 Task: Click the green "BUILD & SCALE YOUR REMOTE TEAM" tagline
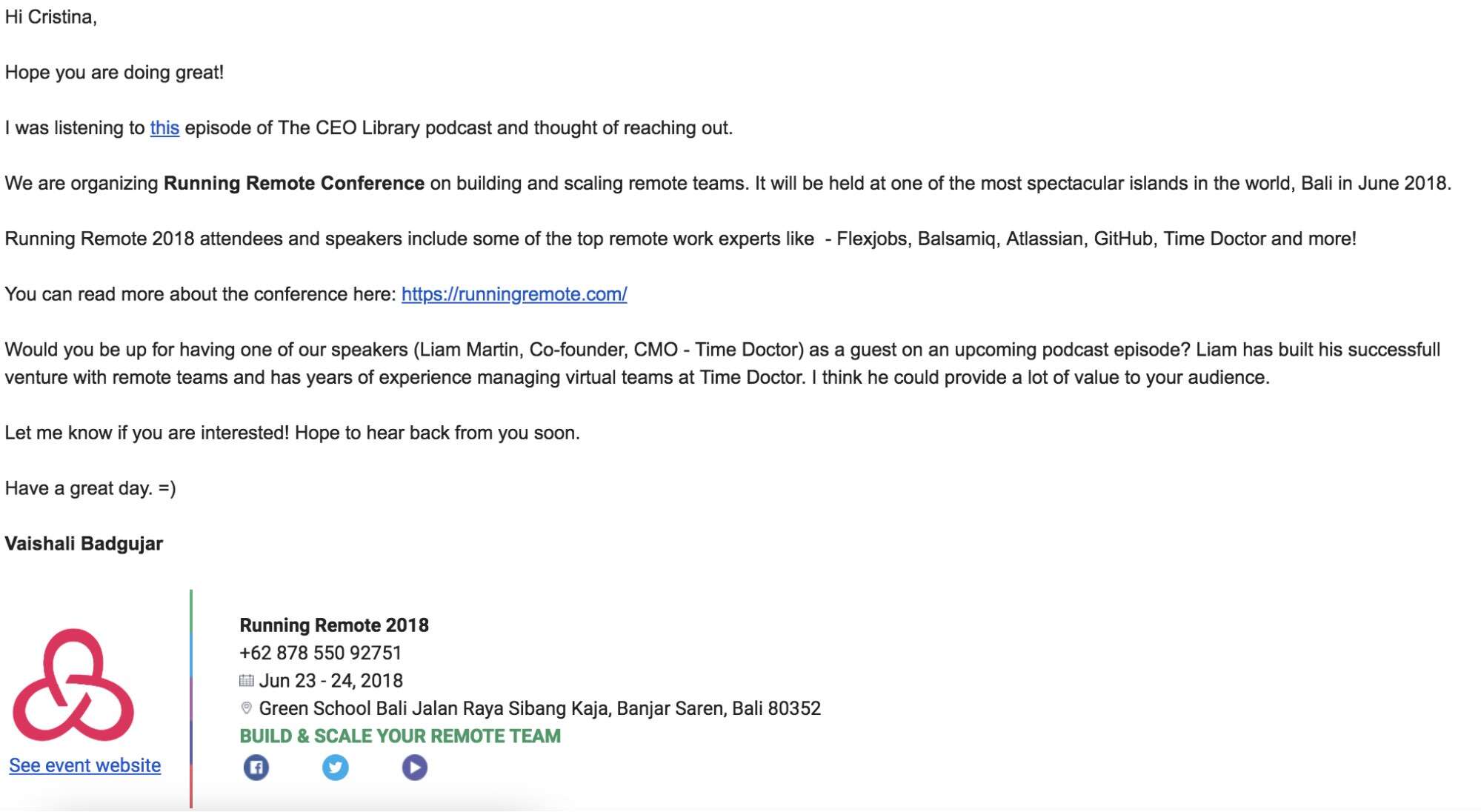coord(400,736)
